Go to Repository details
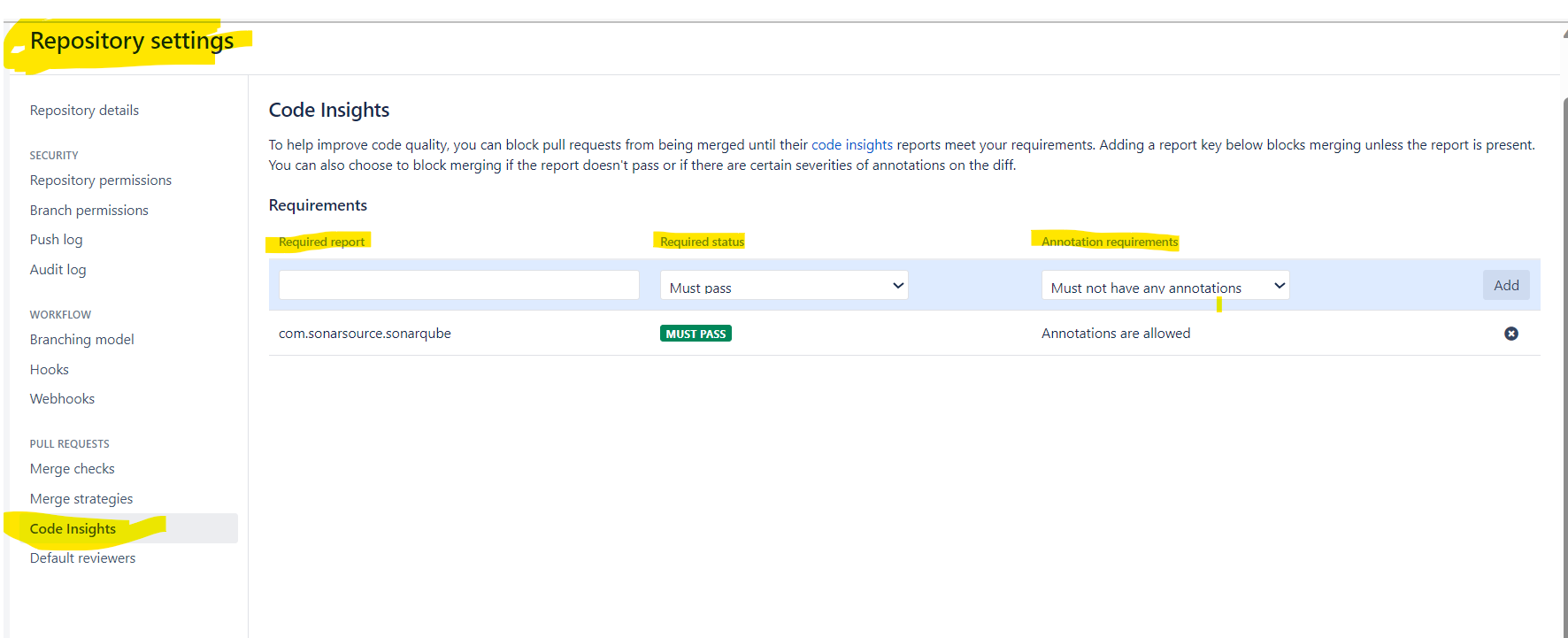Screen dimensions: 1568x638 click(x=84, y=111)
